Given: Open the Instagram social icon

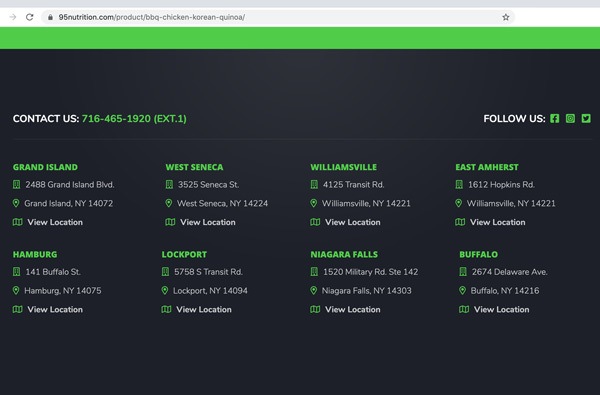Looking at the screenshot, I should pyautogui.click(x=570, y=119).
